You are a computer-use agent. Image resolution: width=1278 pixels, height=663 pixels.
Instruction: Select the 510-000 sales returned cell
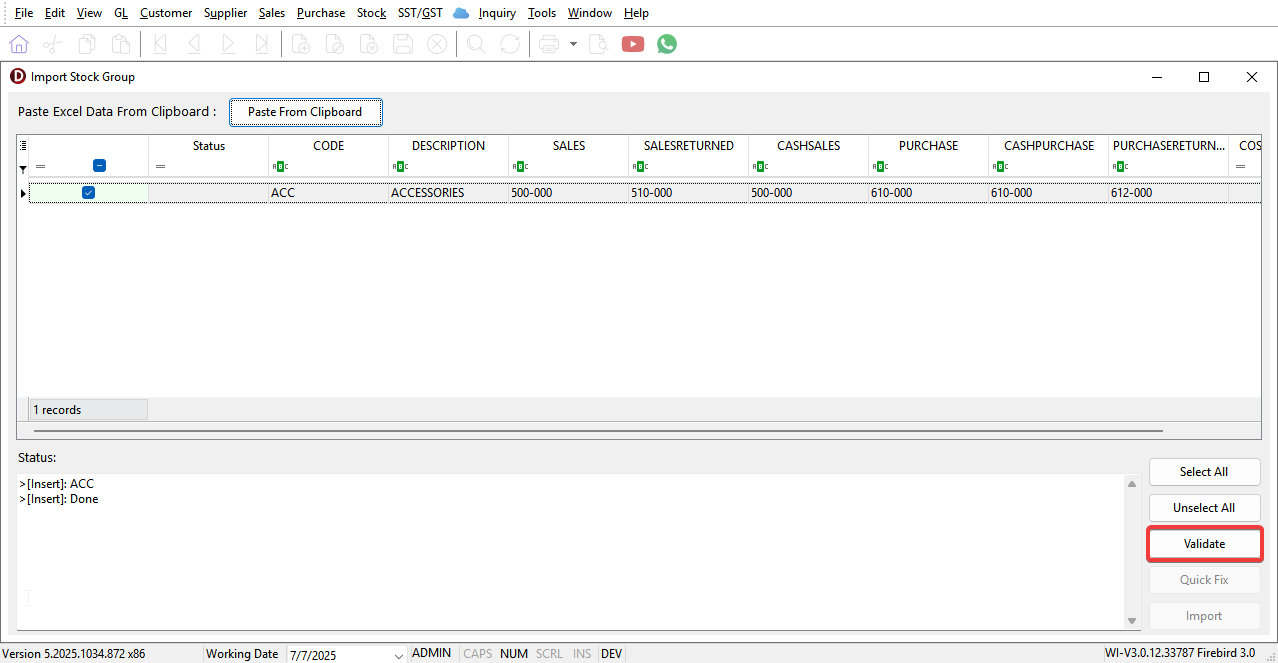click(x=688, y=193)
